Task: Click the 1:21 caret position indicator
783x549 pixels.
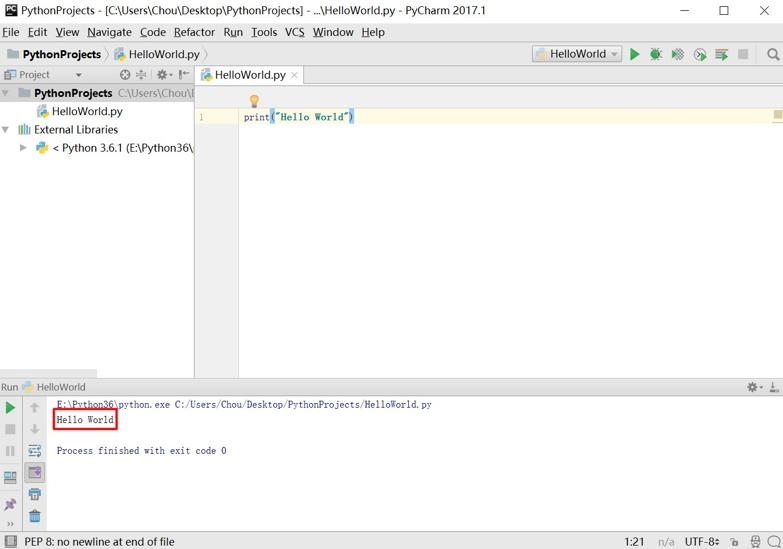Action: 634,542
